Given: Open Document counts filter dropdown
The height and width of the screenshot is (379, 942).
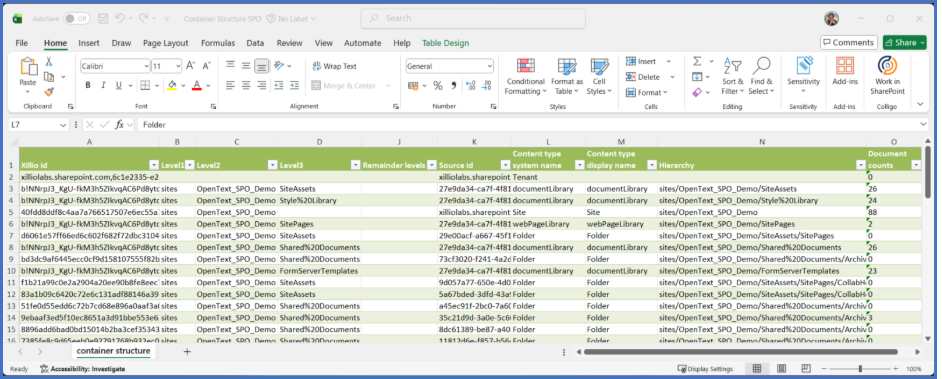Looking at the screenshot, I should pyautogui.click(x=916, y=165).
